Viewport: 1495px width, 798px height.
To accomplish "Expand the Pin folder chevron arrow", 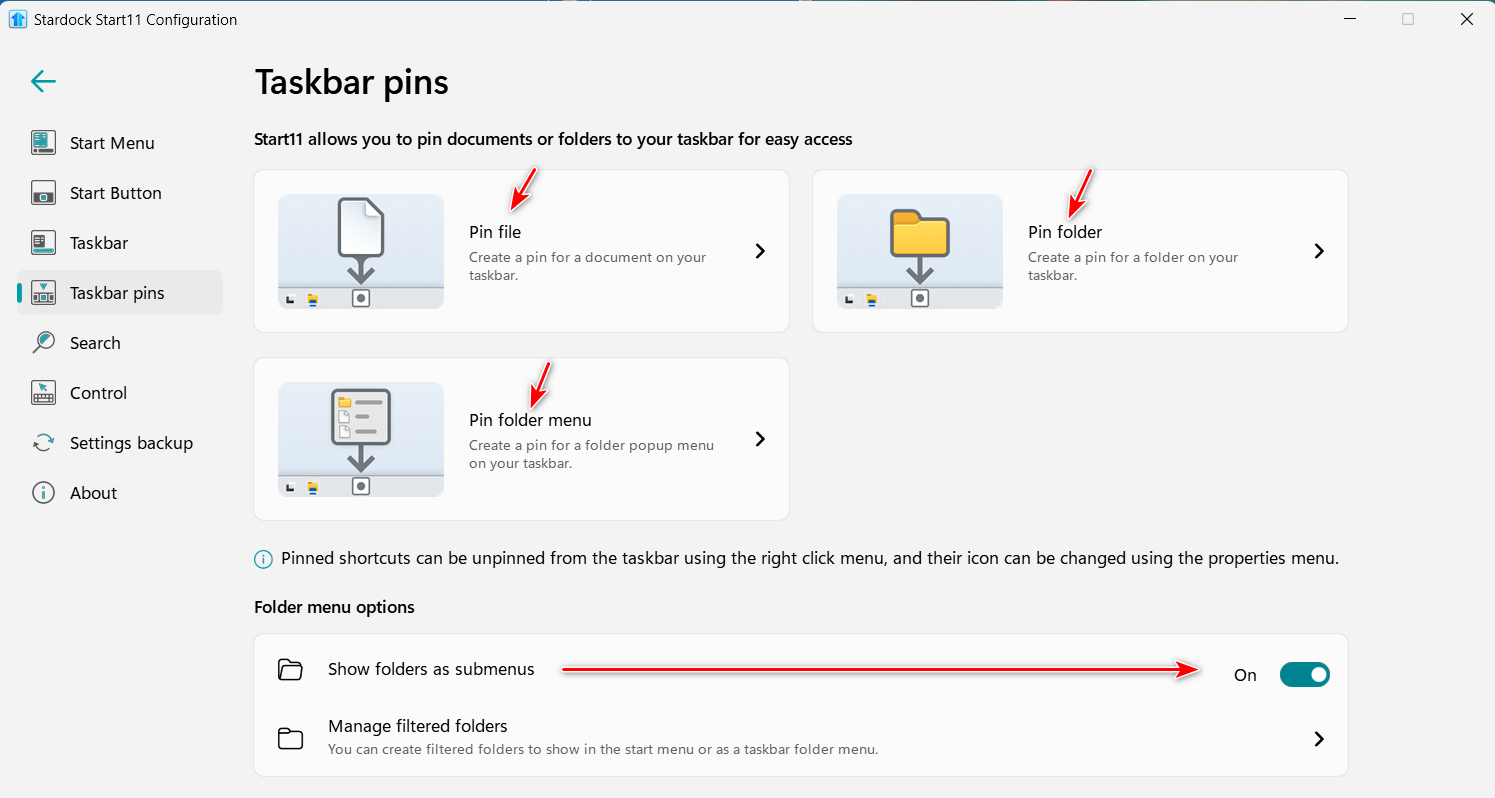I will tap(1319, 251).
